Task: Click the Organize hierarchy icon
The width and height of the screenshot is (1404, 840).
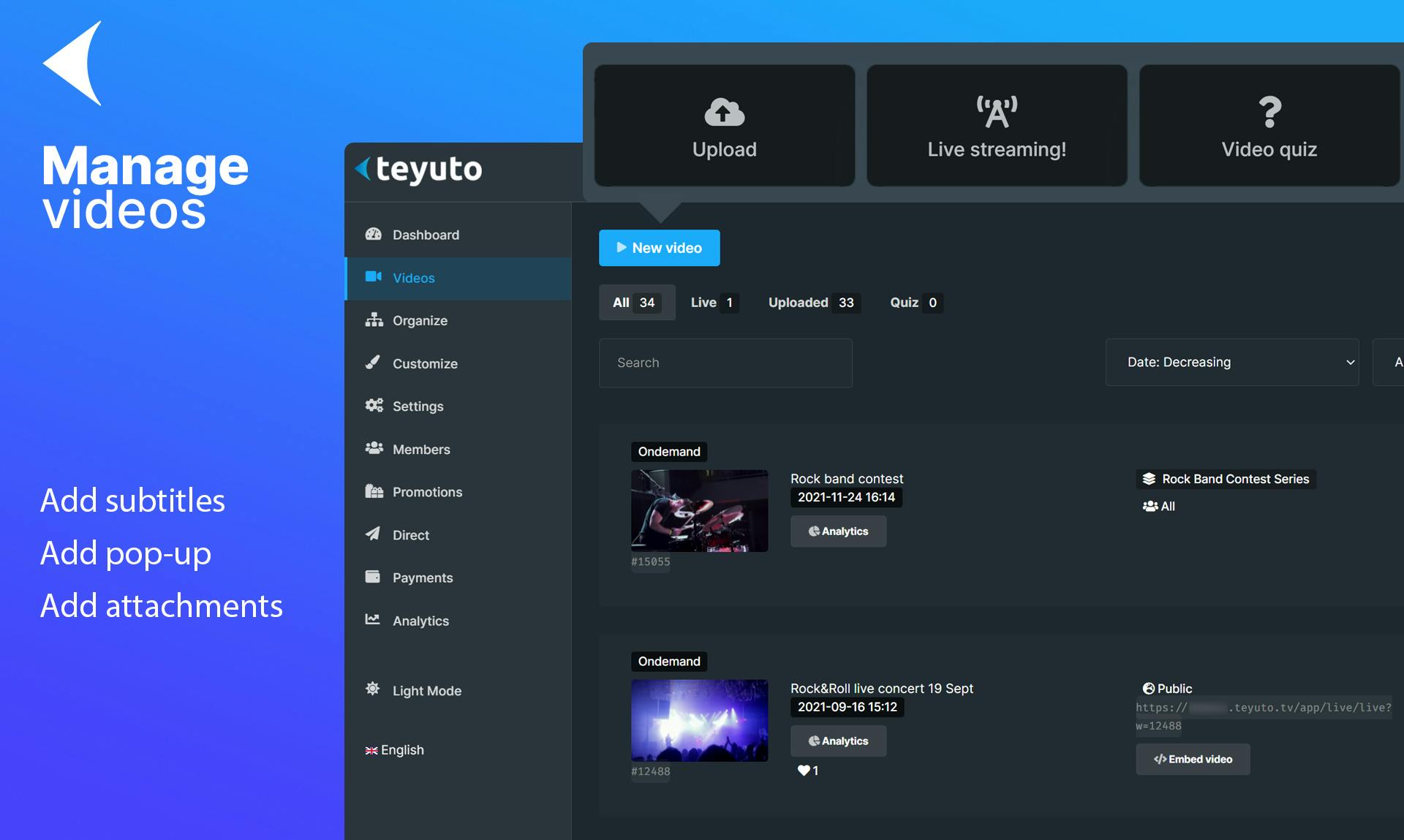Action: point(374,319)
